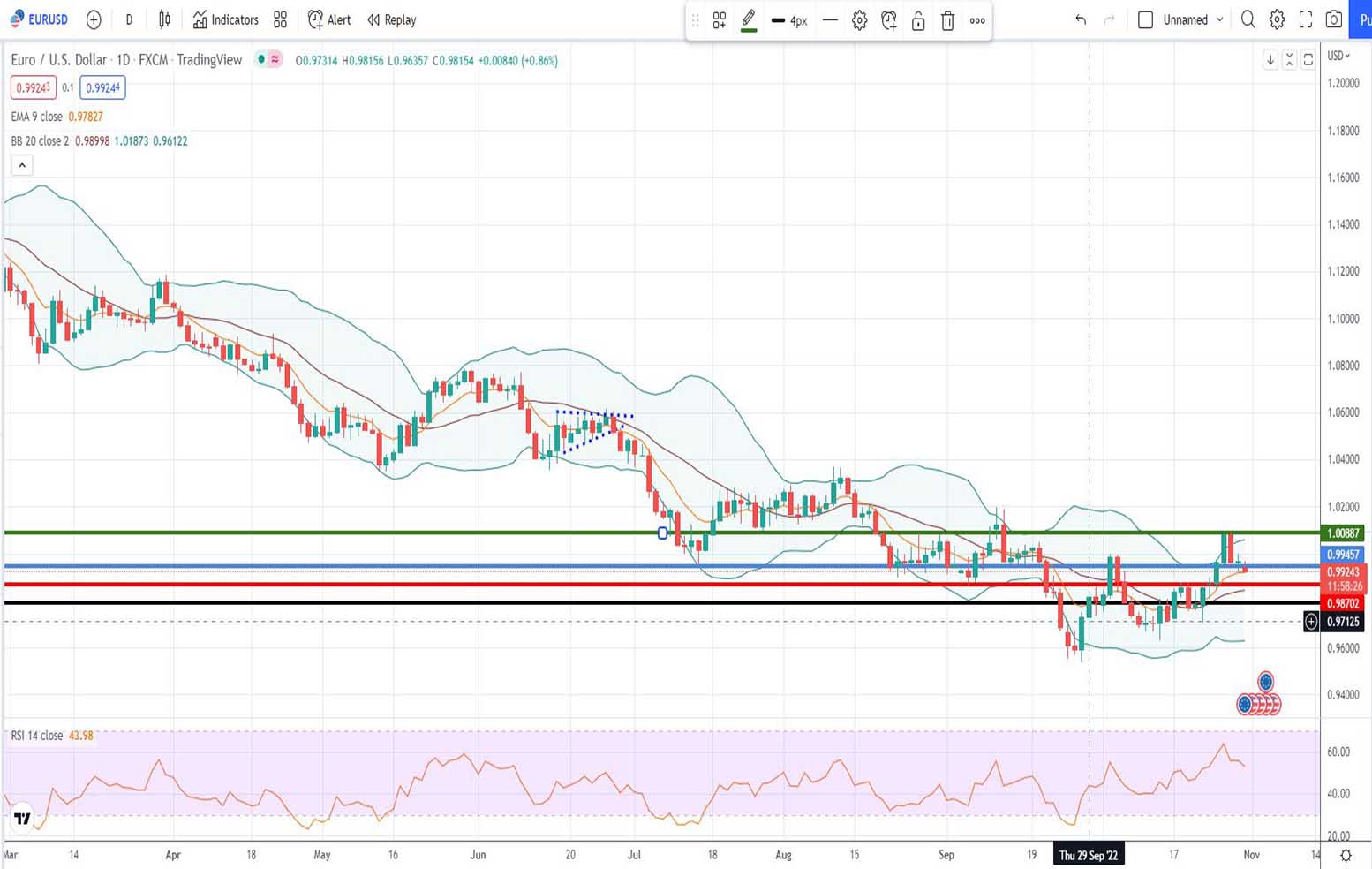Toggle market status indicator beside TradingView title
The height and width of the screenshot is (869, 1372).
click(x=261, y=59)
